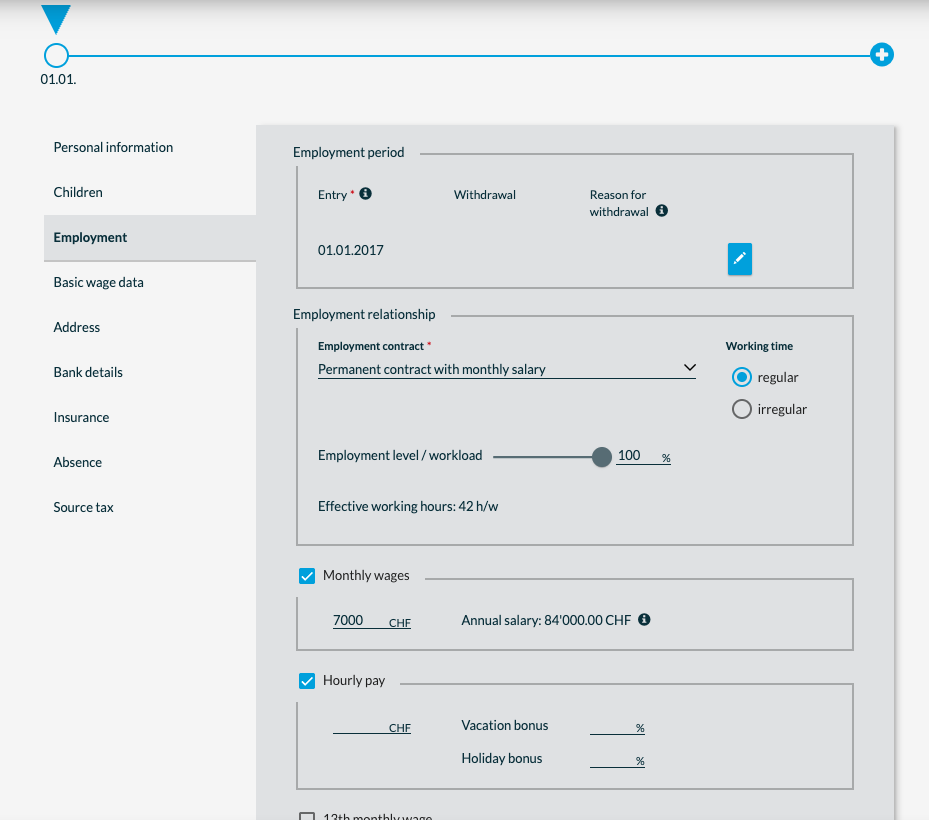
Task: Click the entry date 01.01.2017
Action: 351,250
